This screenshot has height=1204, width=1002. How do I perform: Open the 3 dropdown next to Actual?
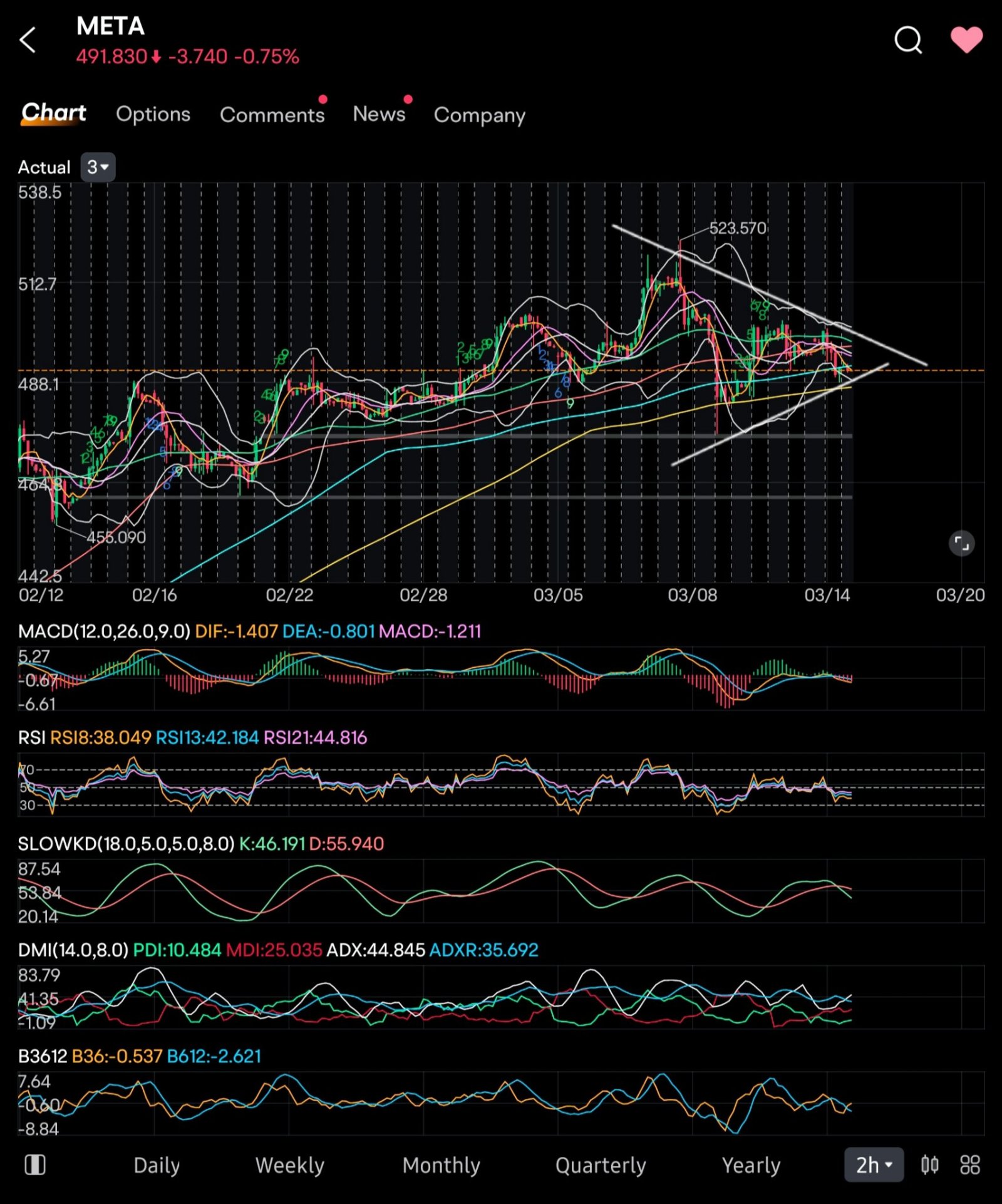tap(98, 167)
